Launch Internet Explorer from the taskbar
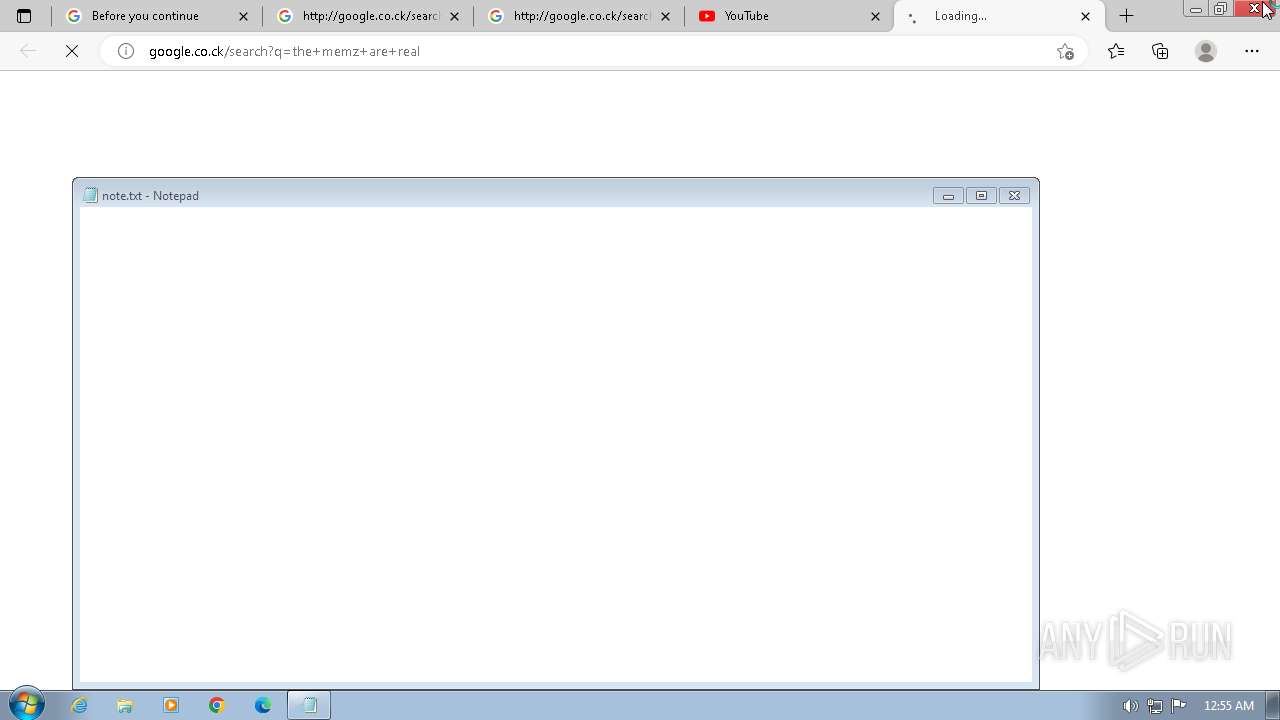1280x720 pixels. 80,705
